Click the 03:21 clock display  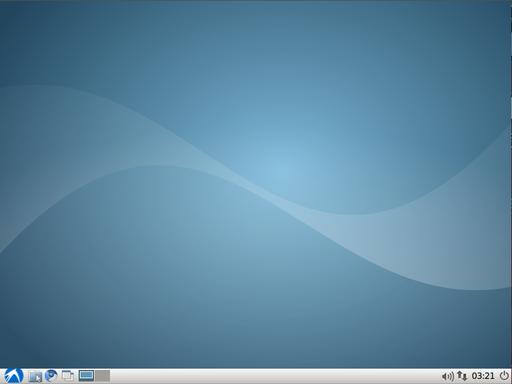(x=483, y=376)
